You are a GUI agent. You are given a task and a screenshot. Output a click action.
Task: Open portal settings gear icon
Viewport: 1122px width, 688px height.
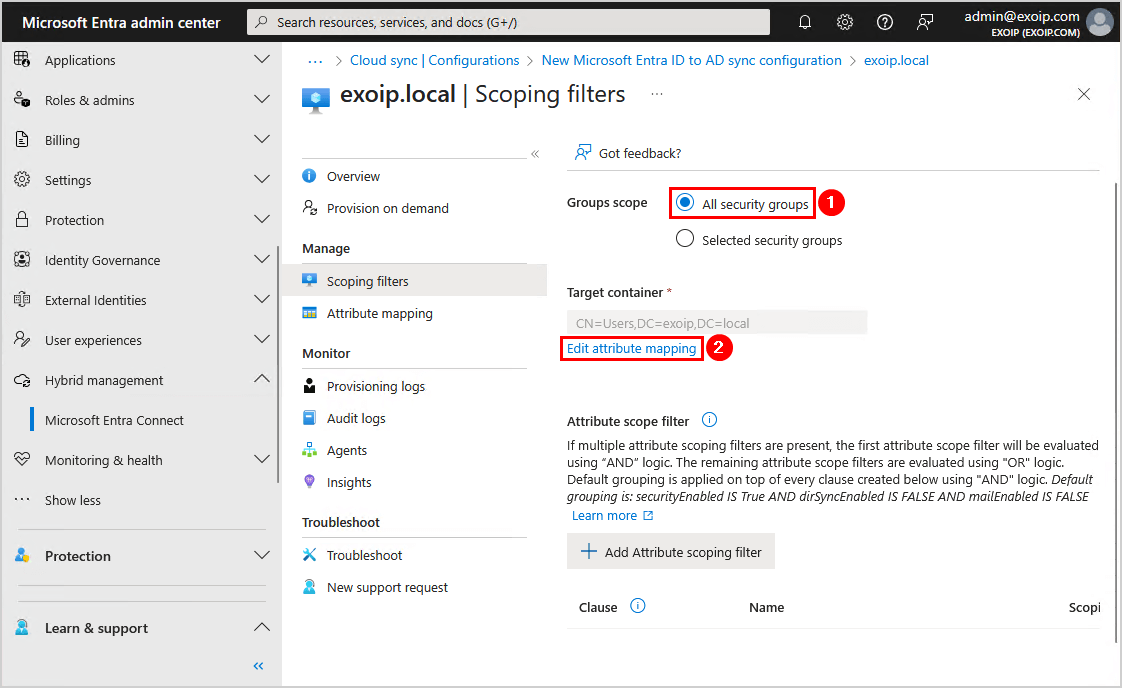click(845, 22)
